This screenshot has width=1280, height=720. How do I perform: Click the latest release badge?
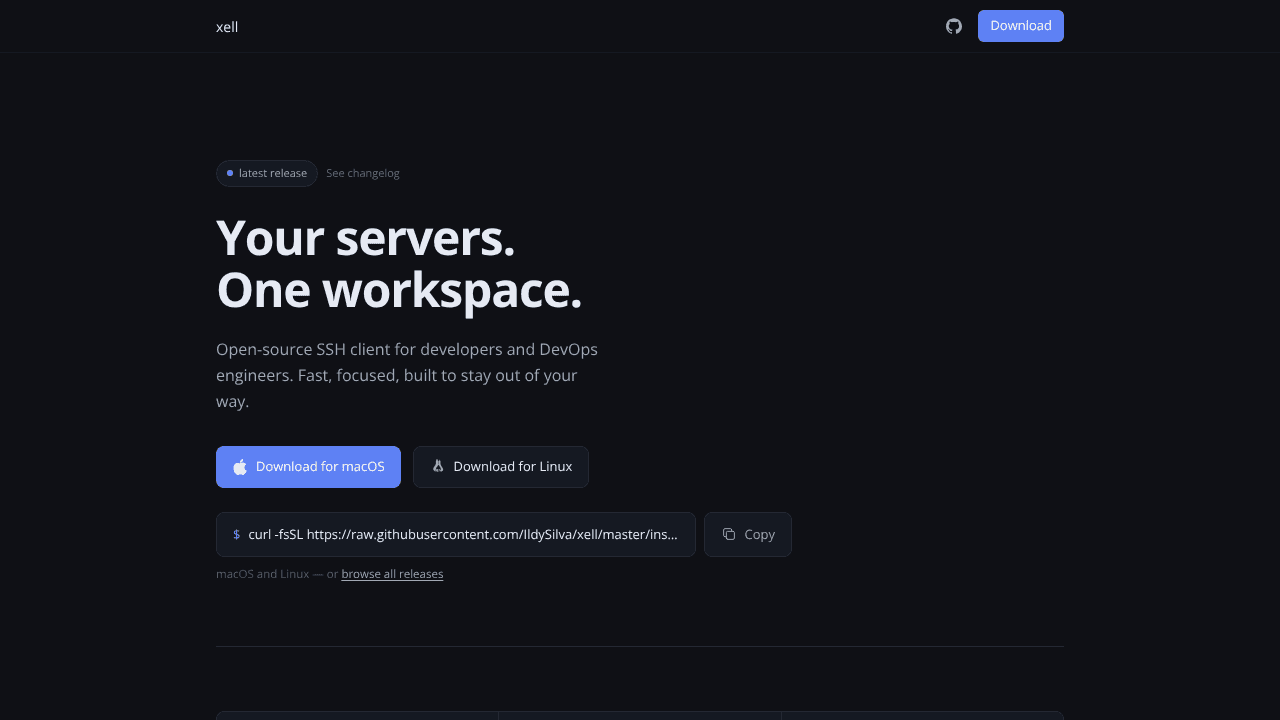point(267,173)
